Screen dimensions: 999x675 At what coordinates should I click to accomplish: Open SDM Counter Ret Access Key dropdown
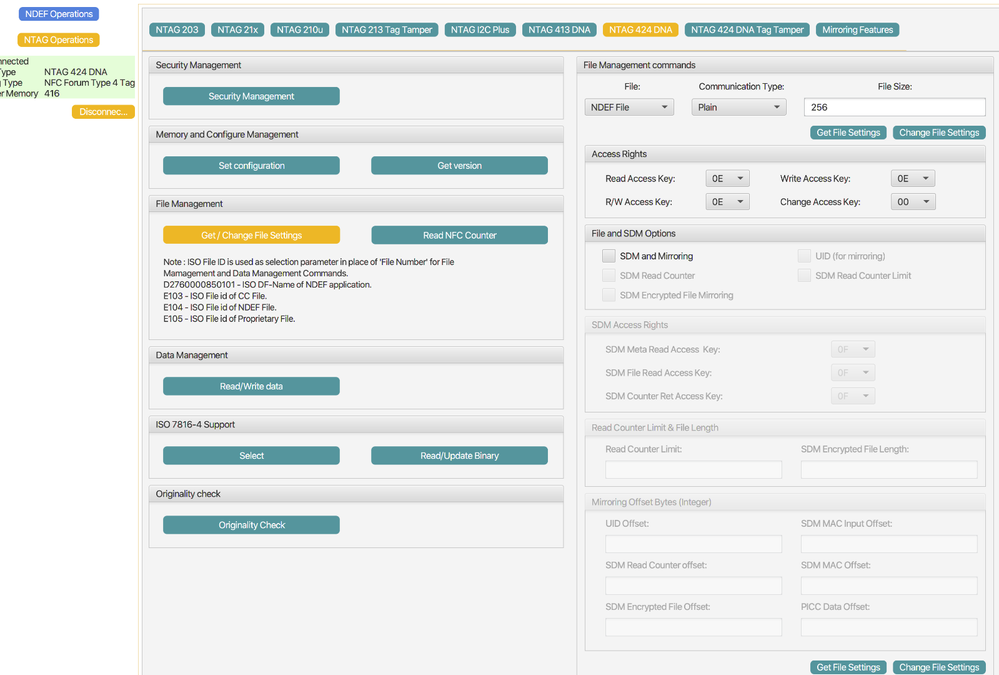click(853, 396)
